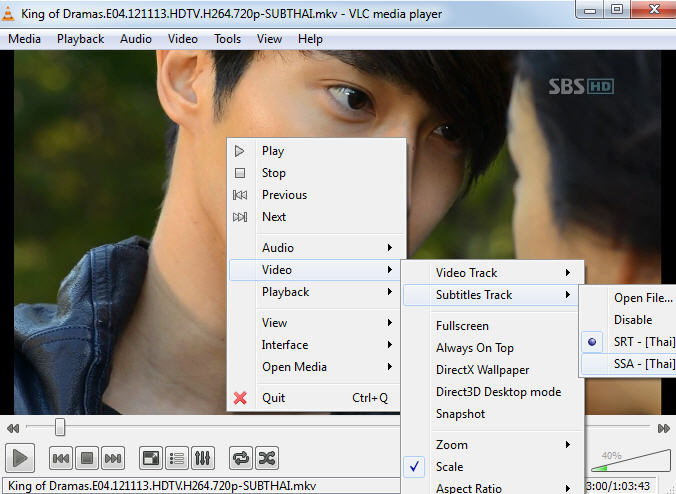Click the previous icon in context menu
Image resolution: width=676 pixels, height=494 pixels.
pos(240,195)
